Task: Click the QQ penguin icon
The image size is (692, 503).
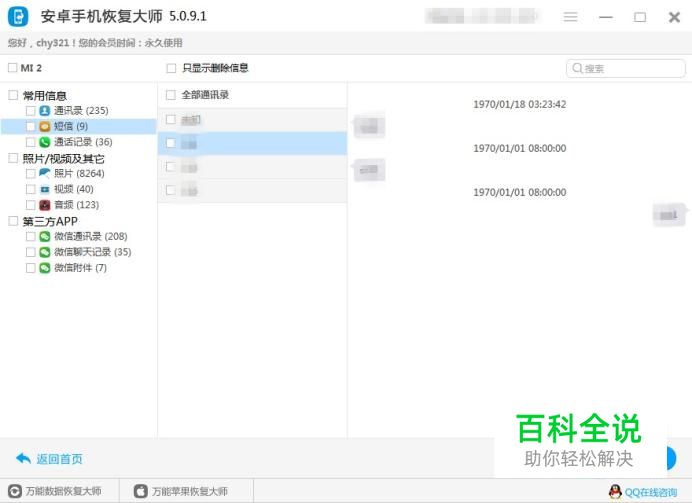Action: point(615,492)
